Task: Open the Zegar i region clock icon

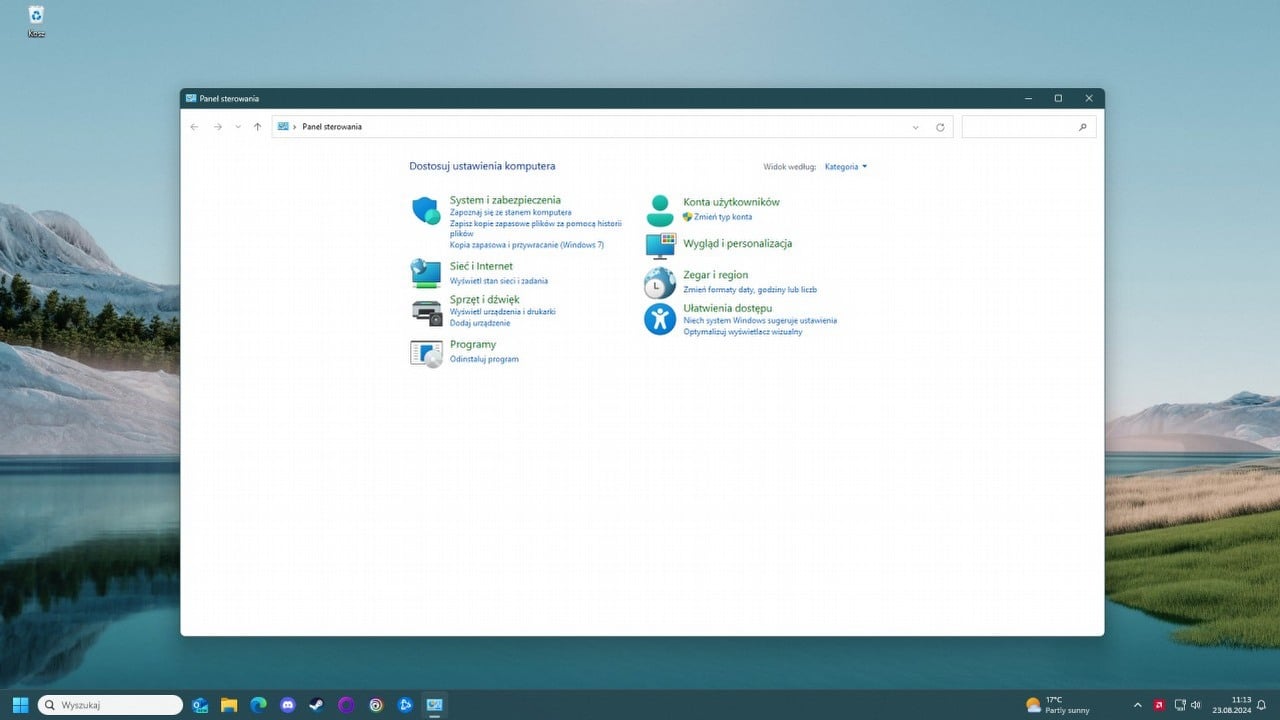Action: point(659,284)
